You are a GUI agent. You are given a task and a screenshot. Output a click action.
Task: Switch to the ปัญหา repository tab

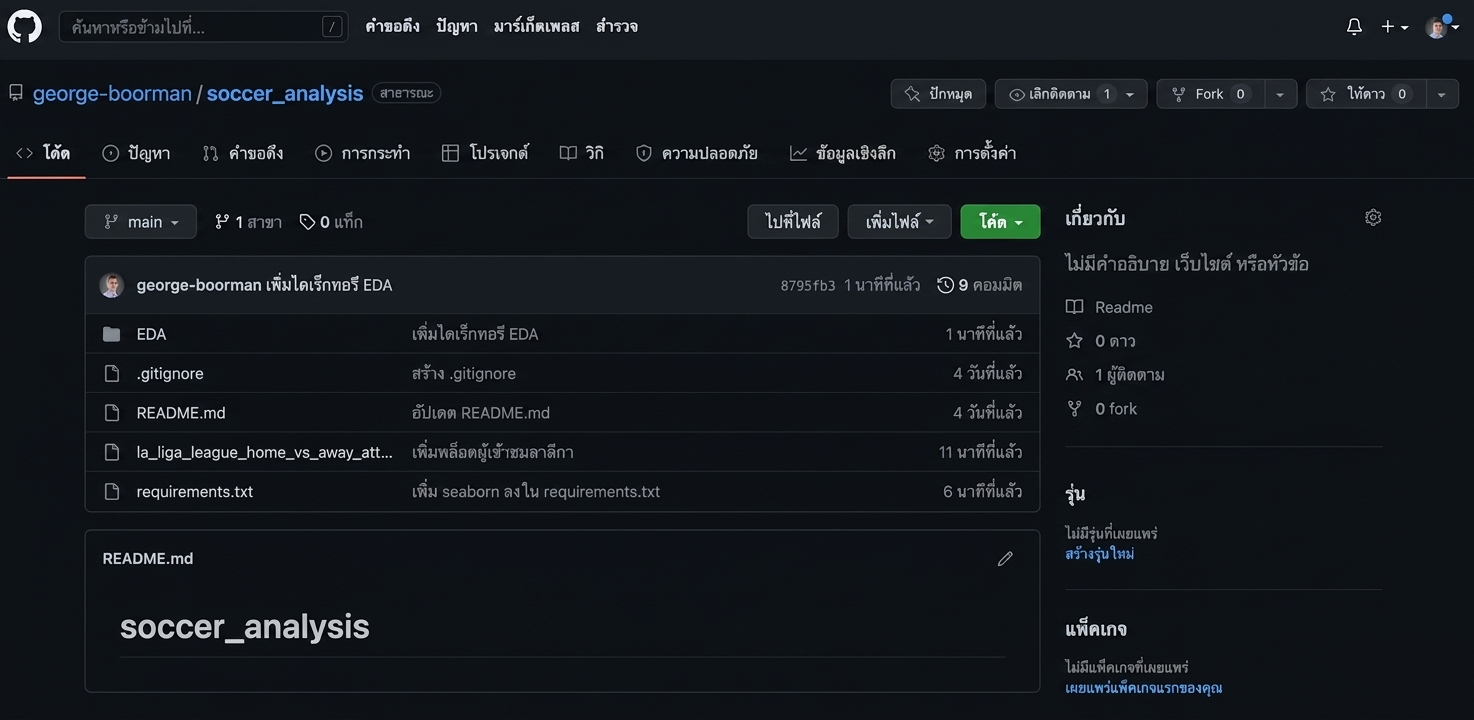click(136, 153)
